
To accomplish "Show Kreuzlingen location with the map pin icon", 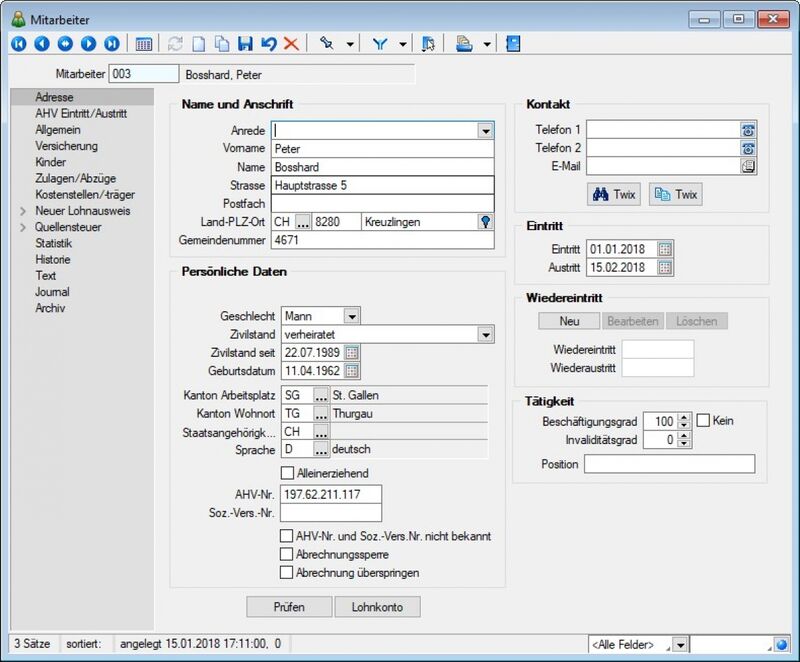I will [x=485, y=222].
